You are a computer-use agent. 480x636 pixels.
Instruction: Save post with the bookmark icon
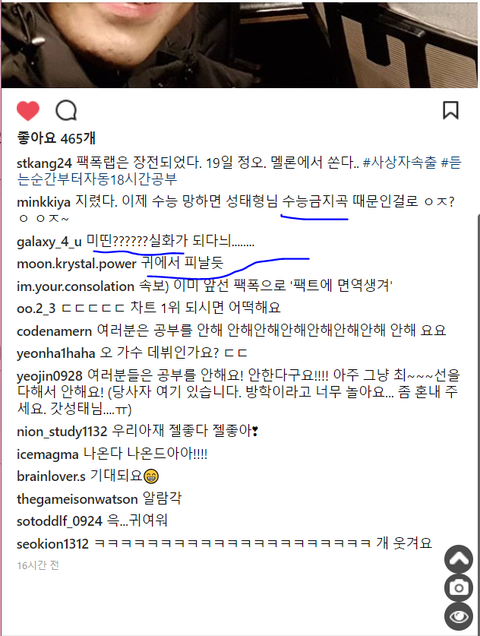click(x=450, y=110)
